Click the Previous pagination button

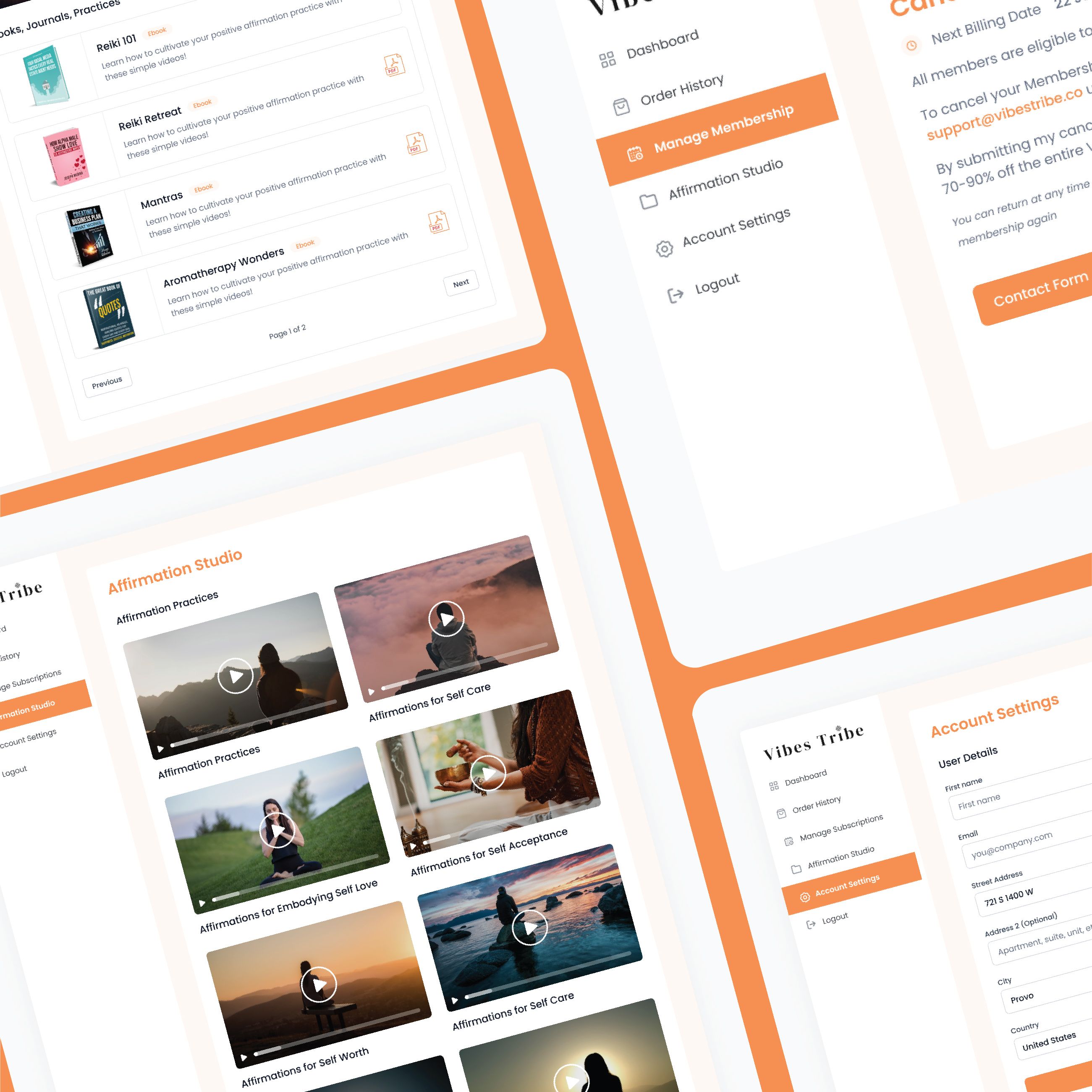[107, 382]
